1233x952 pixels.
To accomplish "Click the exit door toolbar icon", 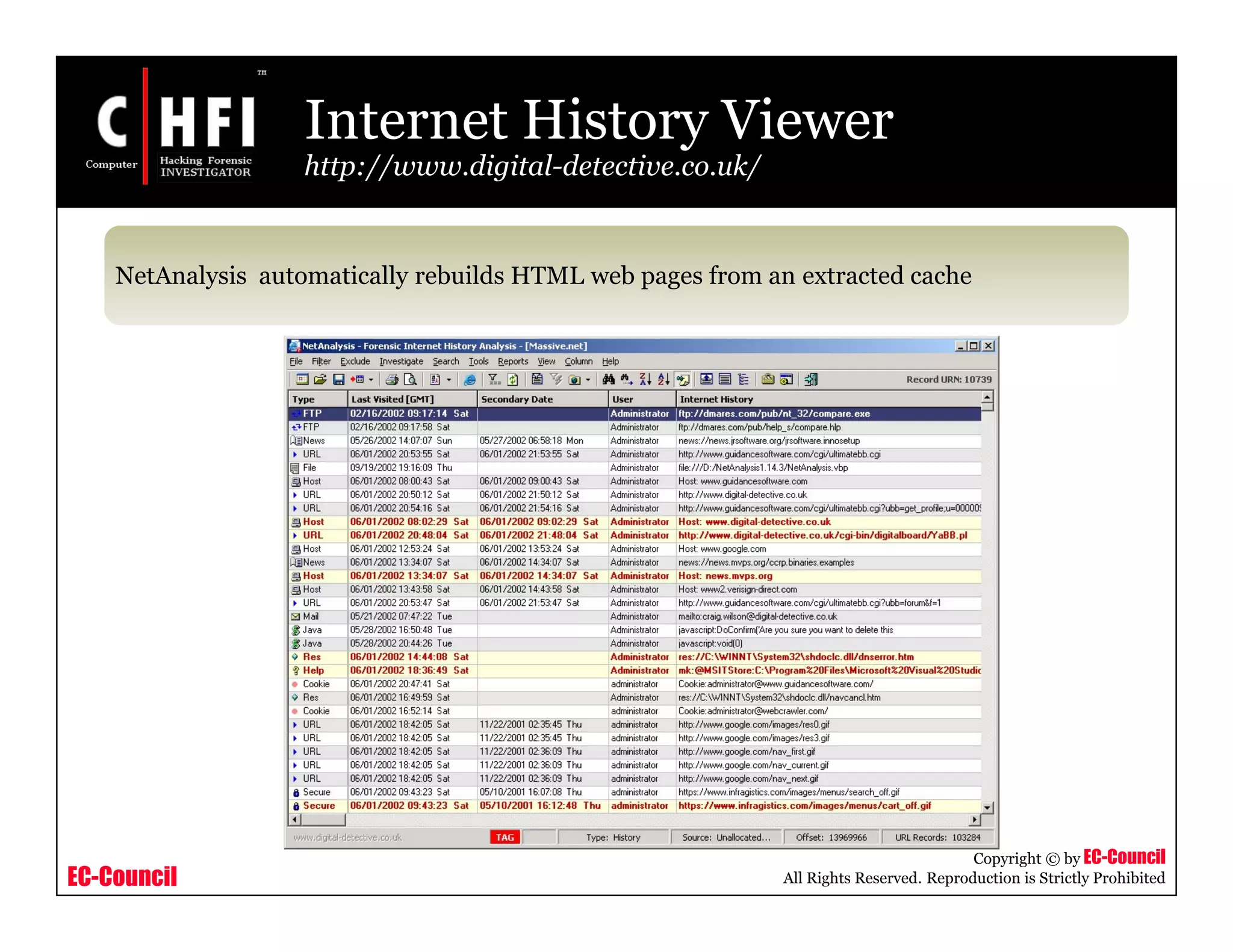I will pos(811,379).
